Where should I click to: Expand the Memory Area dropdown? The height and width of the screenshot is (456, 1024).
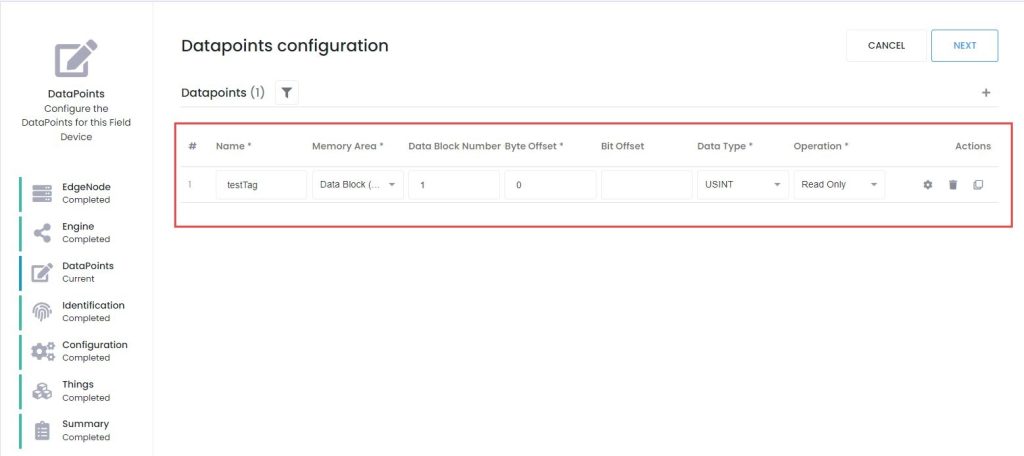(358, 185)
